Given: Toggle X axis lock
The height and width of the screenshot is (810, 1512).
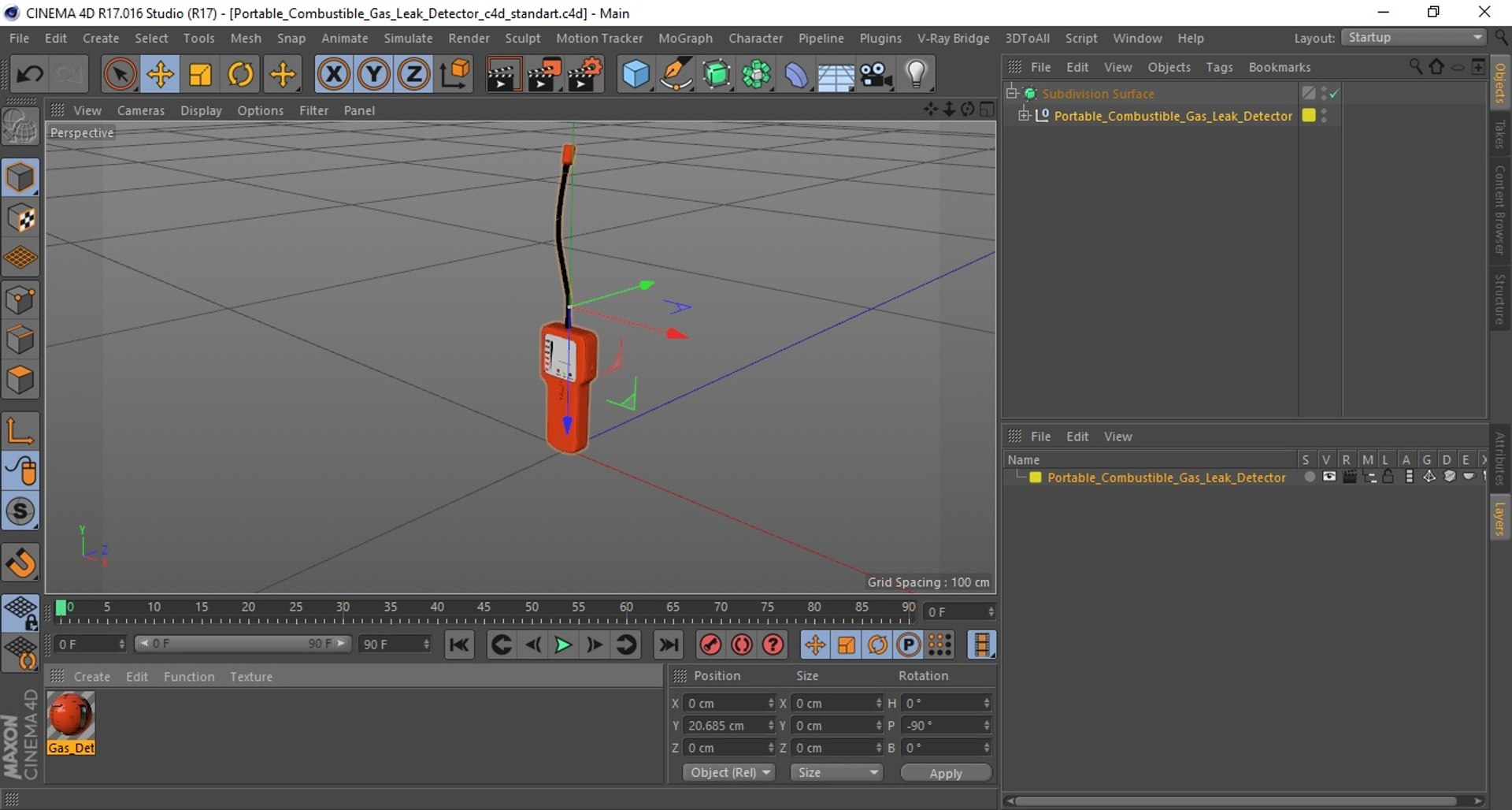Looking at the screenshot, I should pos(334,74).
